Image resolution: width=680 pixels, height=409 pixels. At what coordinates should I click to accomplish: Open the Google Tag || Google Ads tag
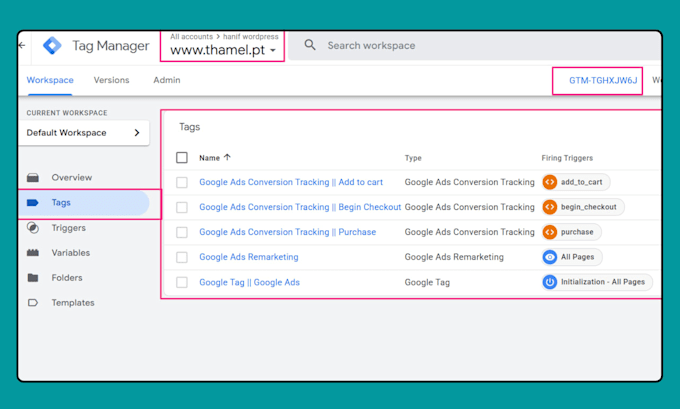click(x=249, y=282)
